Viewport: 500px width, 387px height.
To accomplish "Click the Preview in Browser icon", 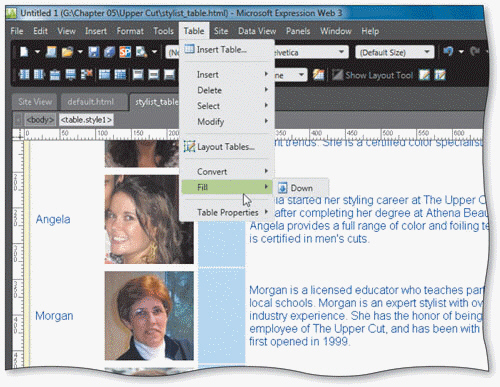I will point(141,52).
